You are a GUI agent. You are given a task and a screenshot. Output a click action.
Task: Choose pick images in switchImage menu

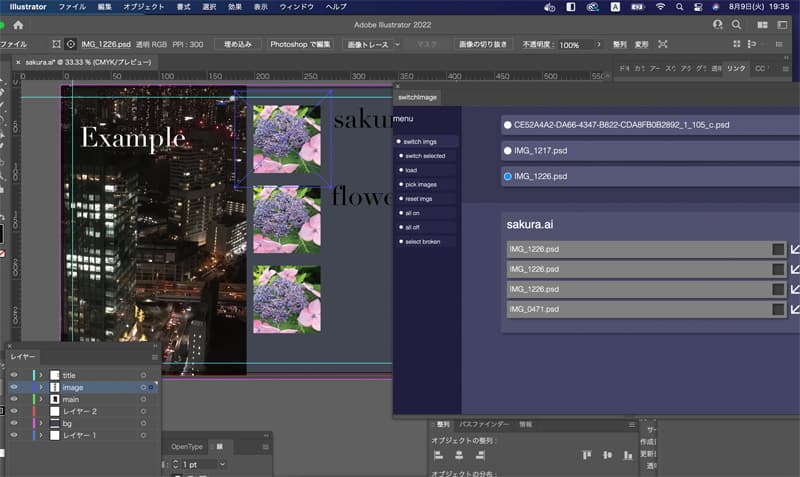pyautogui.click(x=426, y=184)
